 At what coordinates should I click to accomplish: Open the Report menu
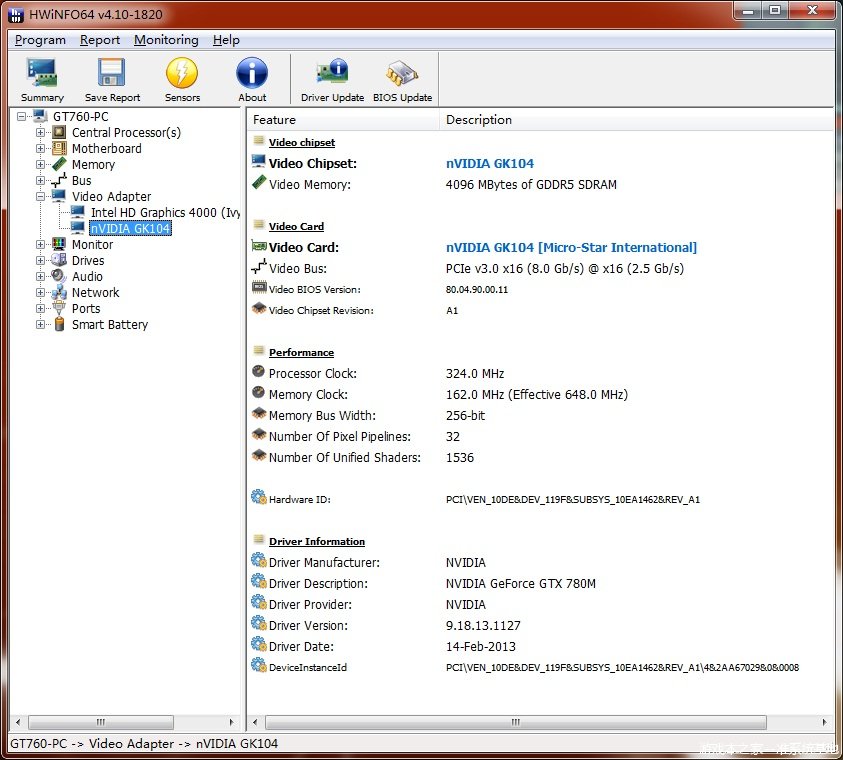pyautogui.click(x=100, y=40)
